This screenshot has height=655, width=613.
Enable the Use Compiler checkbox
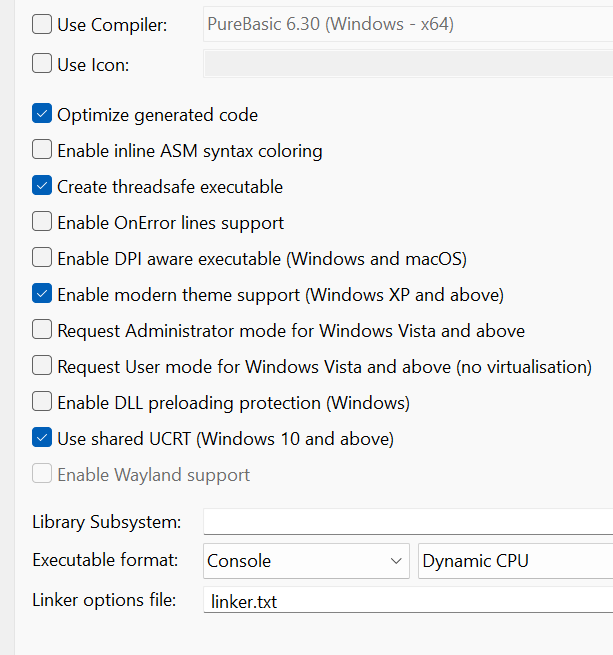point(42,25)
